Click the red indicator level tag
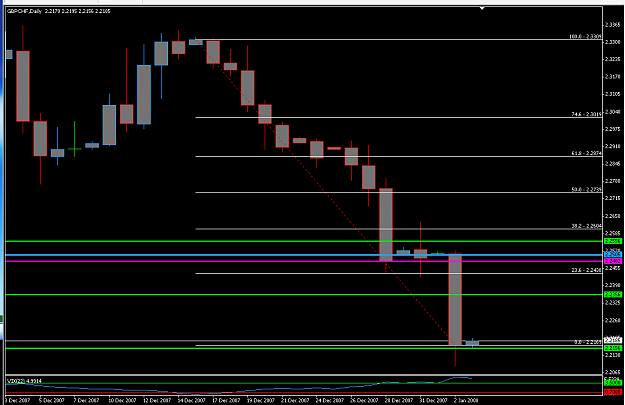This screenshot has height=405, width=625. (613, 393)
